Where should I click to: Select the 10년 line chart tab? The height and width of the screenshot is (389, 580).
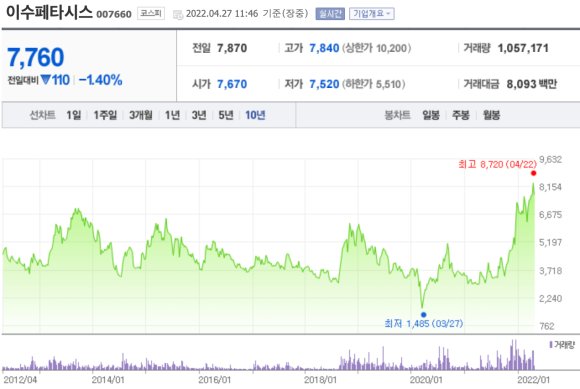pyautogui.click(x=255, y=115)
